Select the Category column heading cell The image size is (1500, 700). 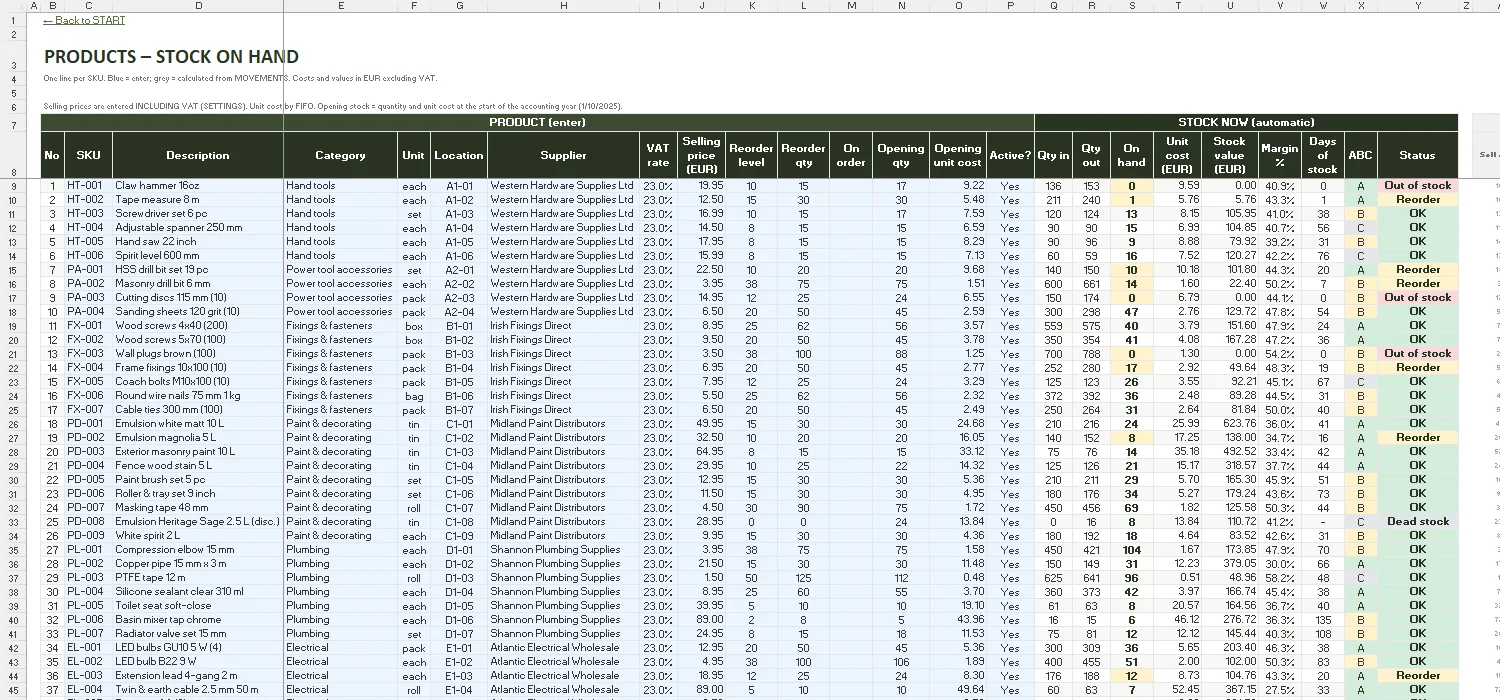[x=341, y=155]
